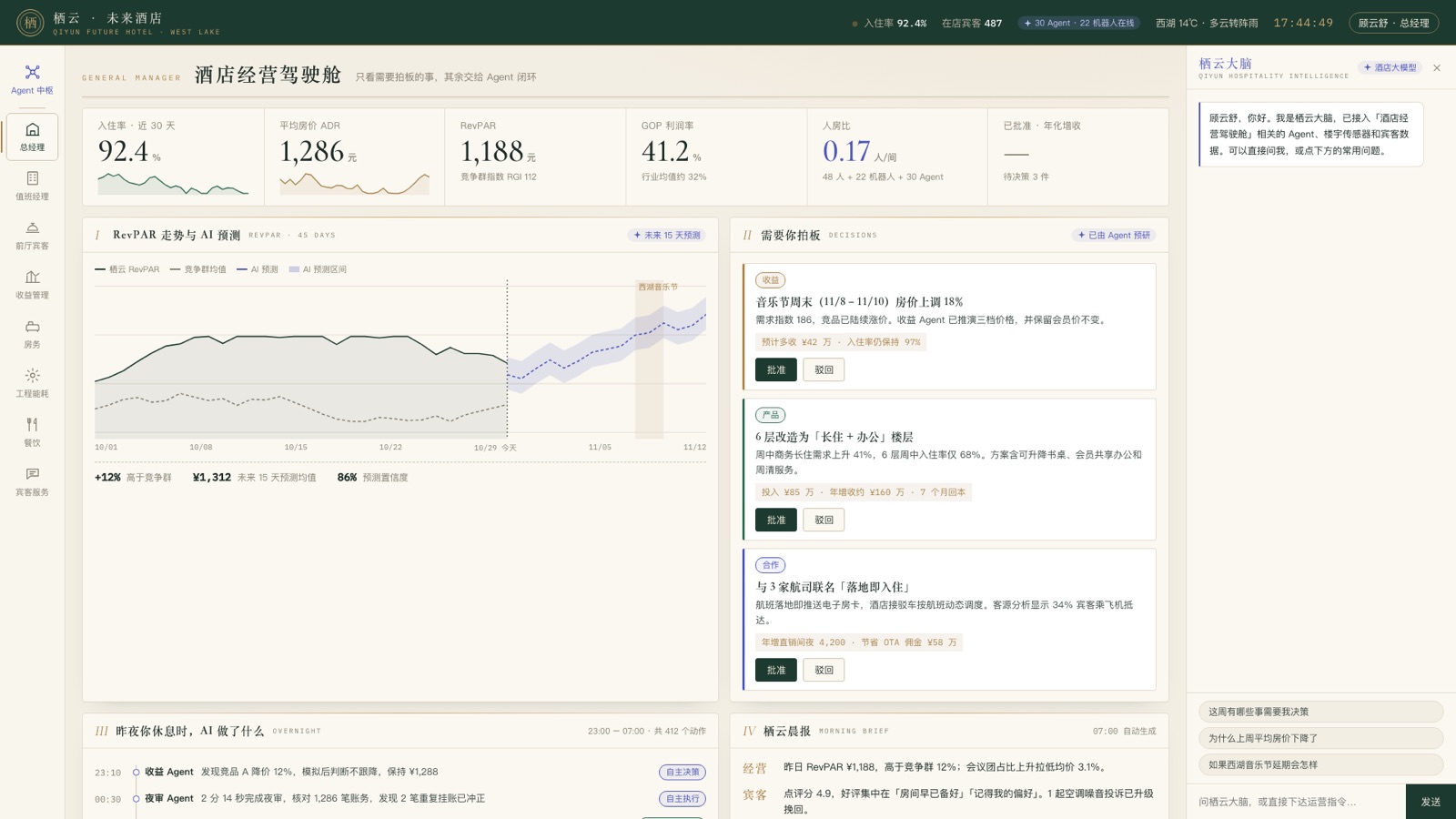Click the 酒店大模型 badge
1456x819 pixels.
1390,67
